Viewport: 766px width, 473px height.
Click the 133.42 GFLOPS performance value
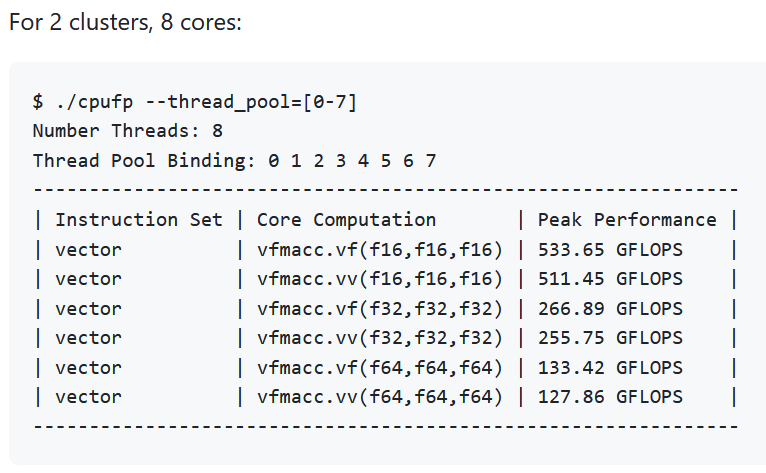pos(610,368)
